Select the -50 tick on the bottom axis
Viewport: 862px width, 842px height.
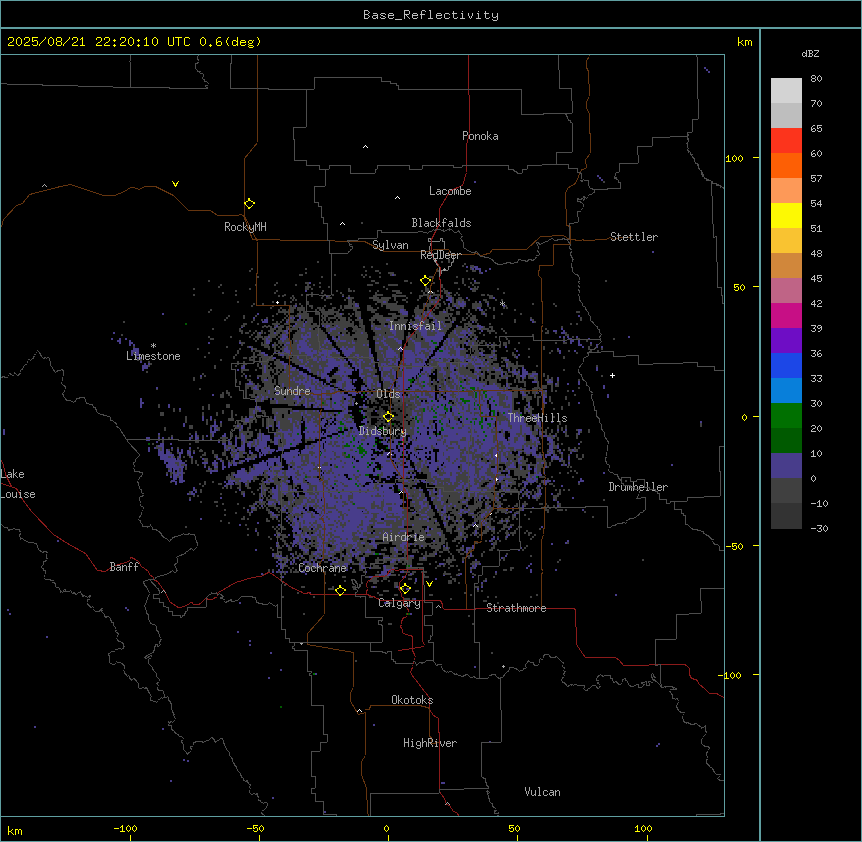[x=256, y=828]
